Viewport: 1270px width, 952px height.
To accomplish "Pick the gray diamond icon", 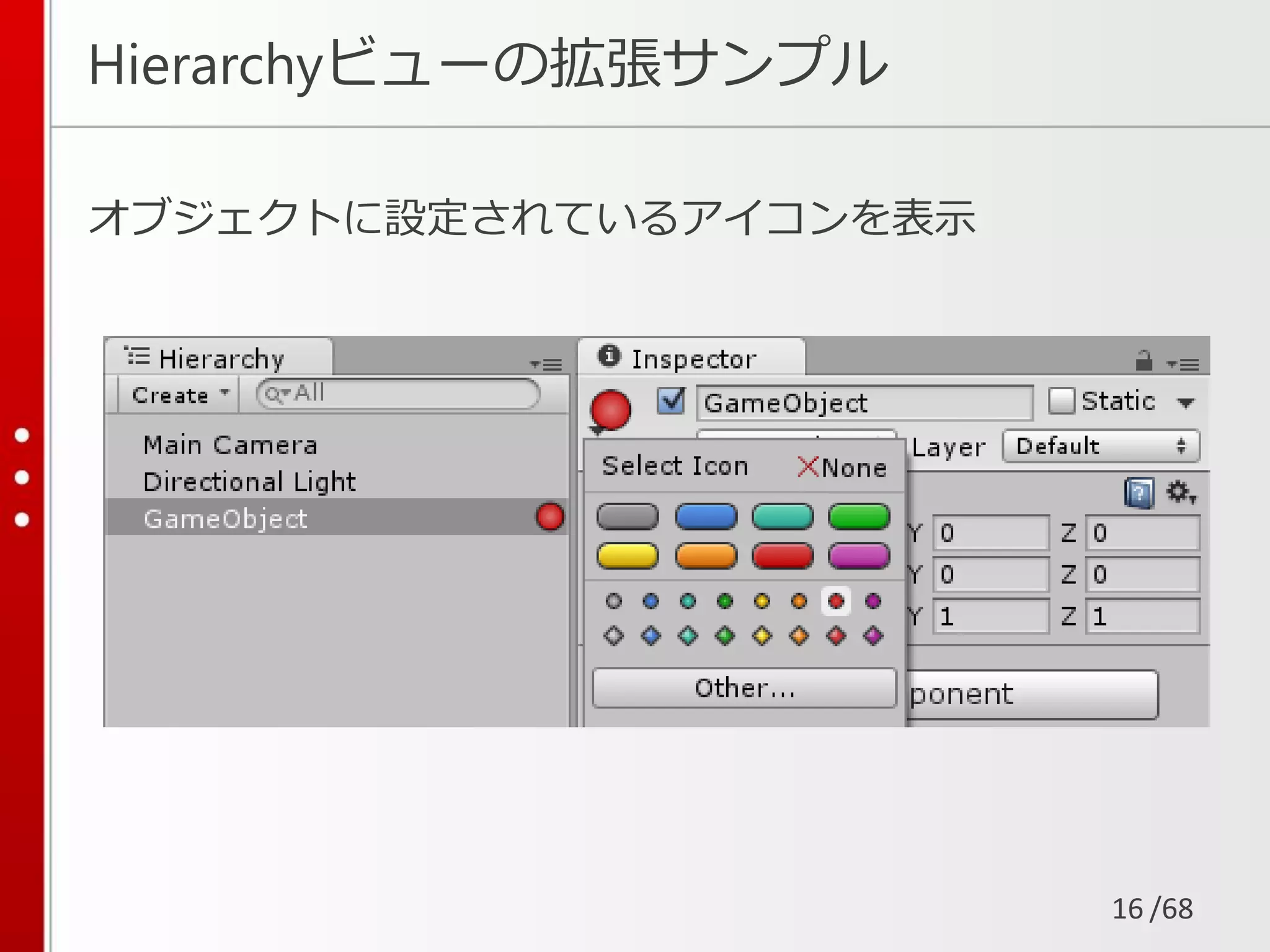I will [614, 635].
